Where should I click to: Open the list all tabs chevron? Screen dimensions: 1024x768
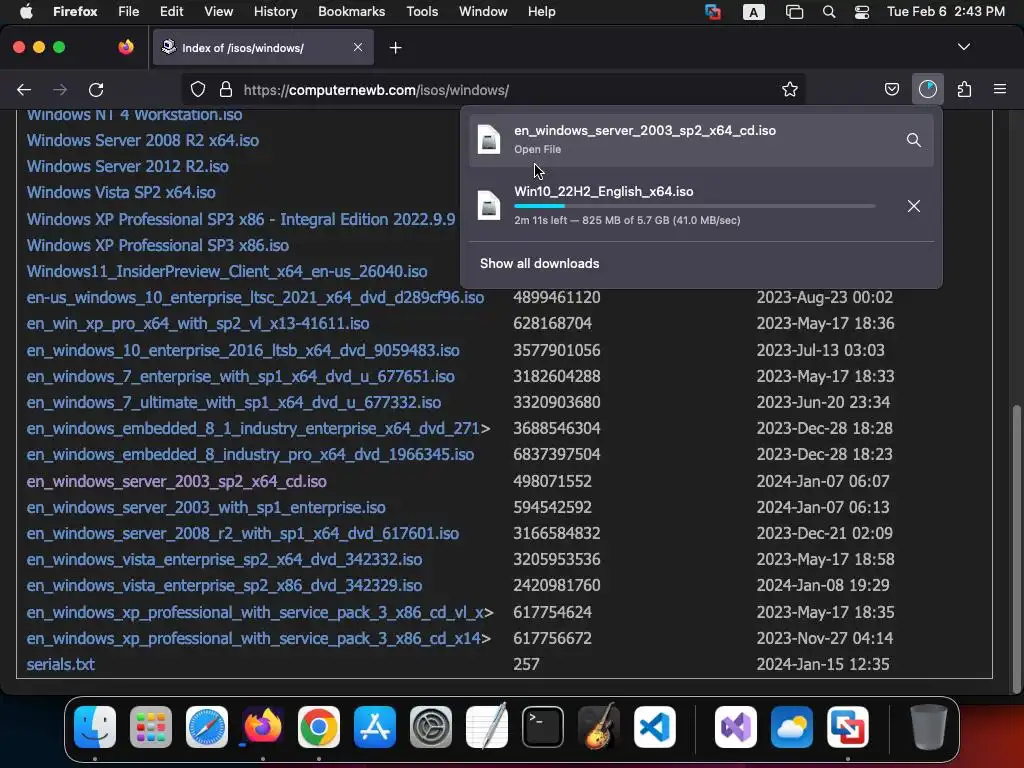964,47
